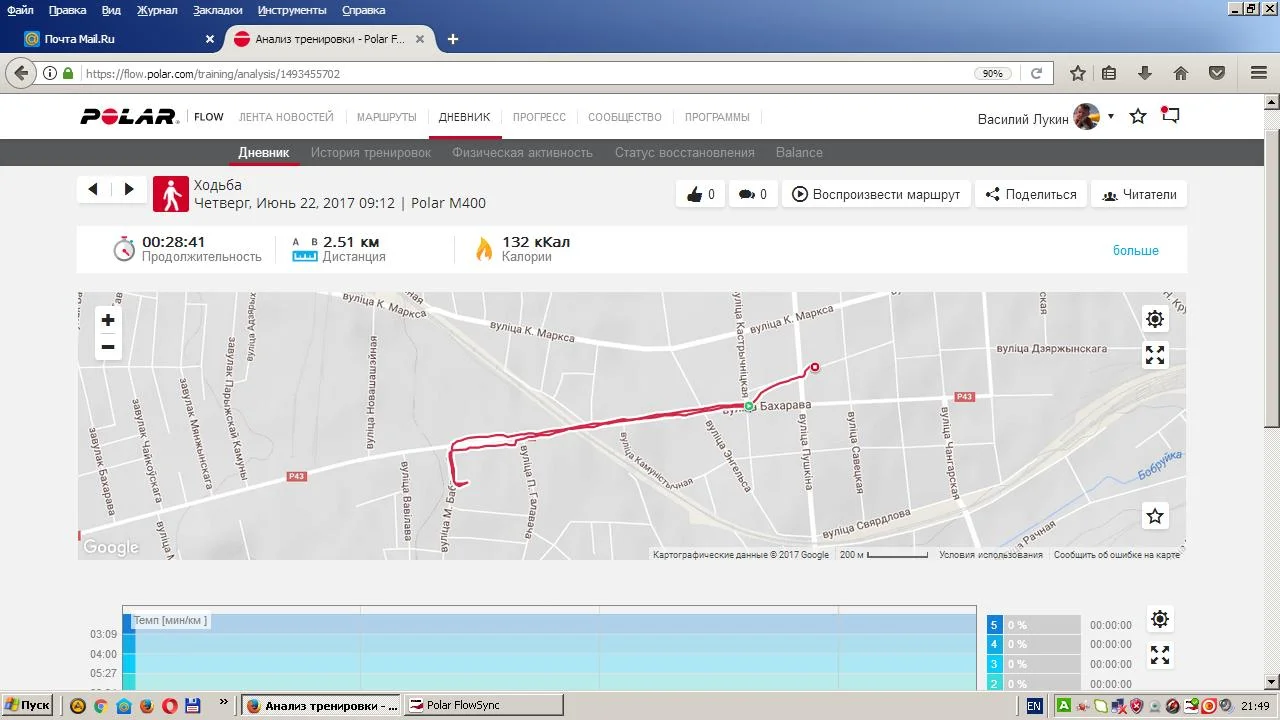1280x720 pixels.
Task: Click page scrollbar up arrow
Action: (1272, 102)
